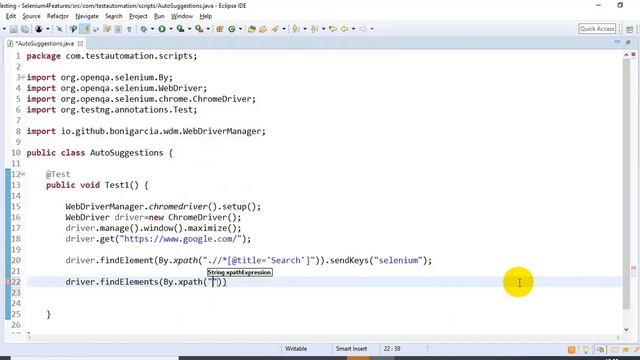Click the light bulb tip icon in status bar
The image size is (640, 360).
coord(586,350)
